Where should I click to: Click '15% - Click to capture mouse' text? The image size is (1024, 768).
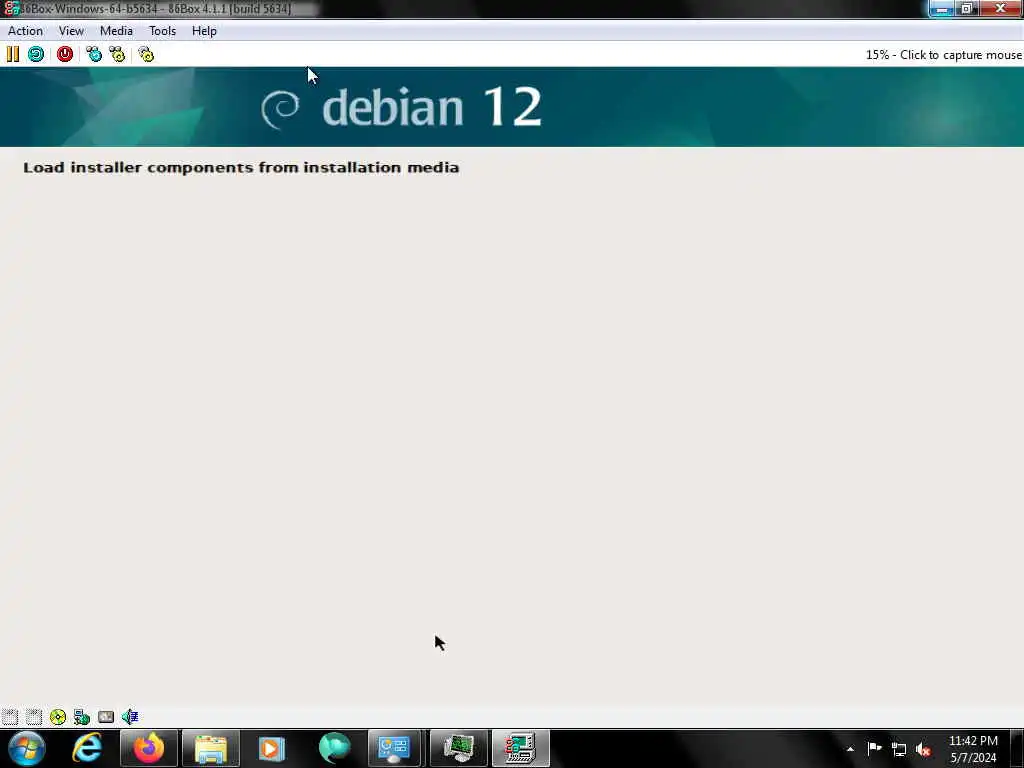[944, 55]
